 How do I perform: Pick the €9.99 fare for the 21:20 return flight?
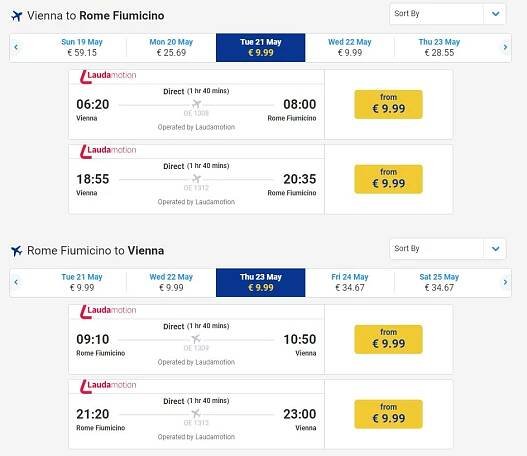(389, 414)
